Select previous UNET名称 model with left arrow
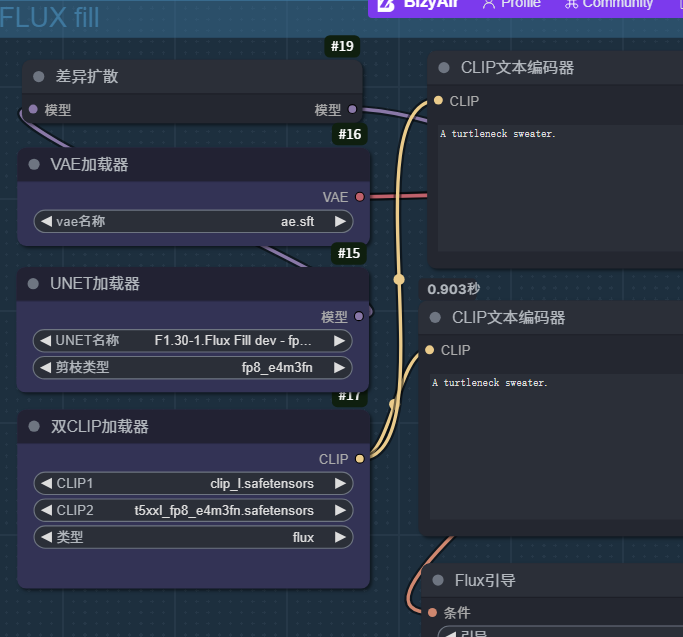Viewport: 683px width, 637px height. 46,341
